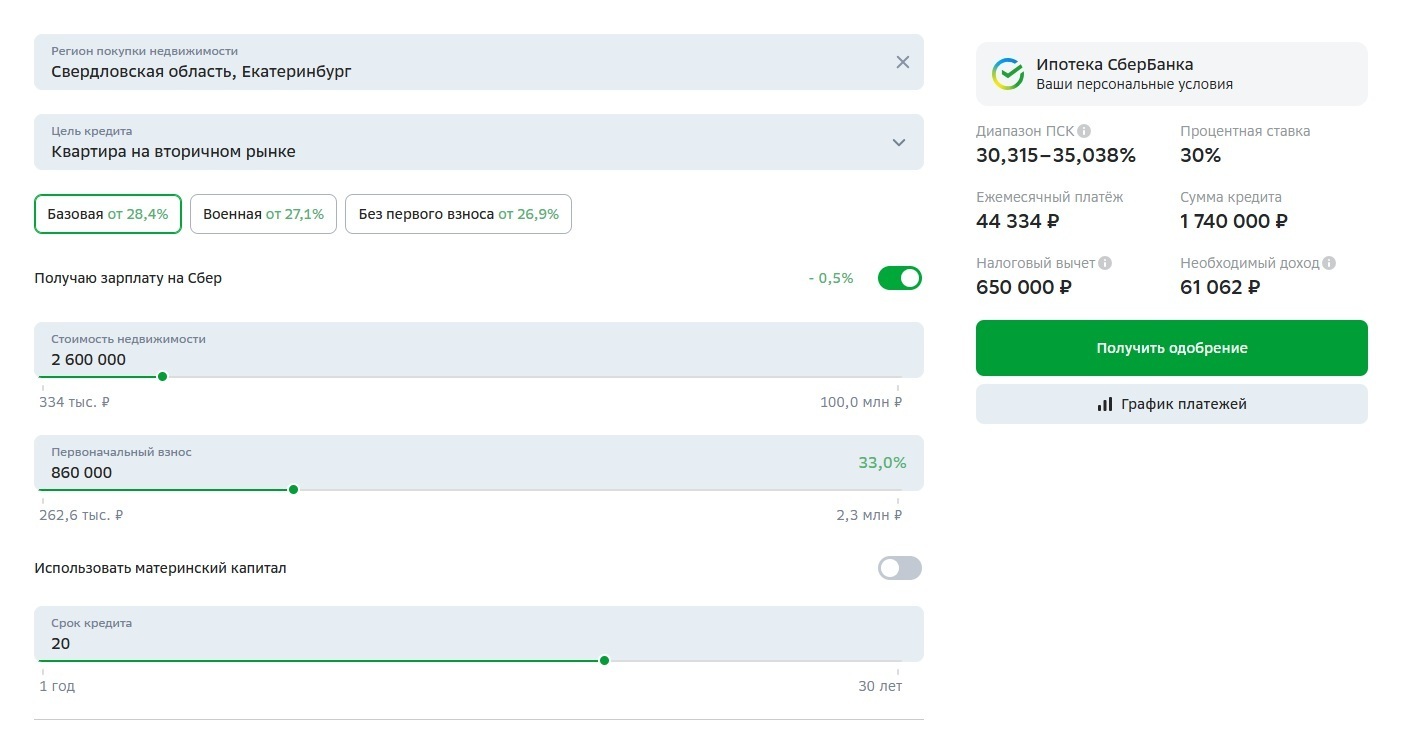Click the loan amount 1 740 000 ₽
Viewport: 1408px width, 752px height.
point(1234,221)
